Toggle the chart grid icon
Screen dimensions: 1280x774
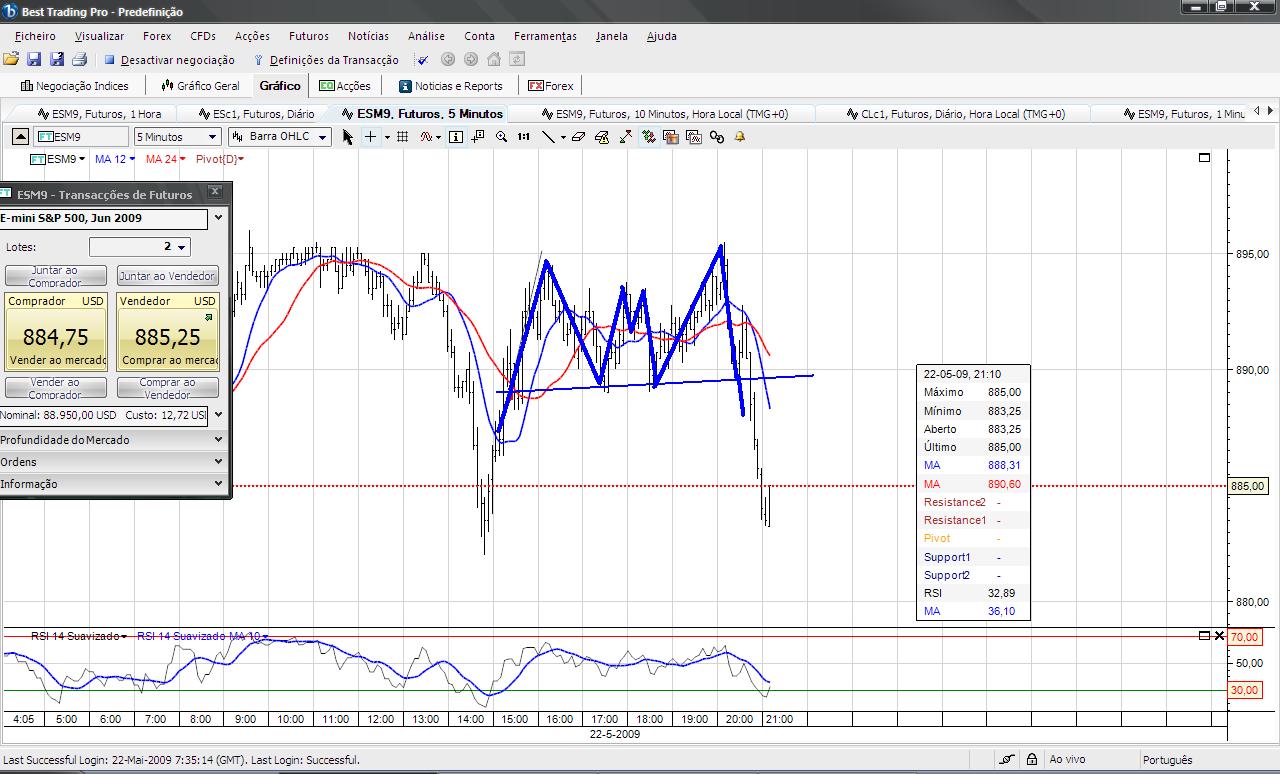402,137
